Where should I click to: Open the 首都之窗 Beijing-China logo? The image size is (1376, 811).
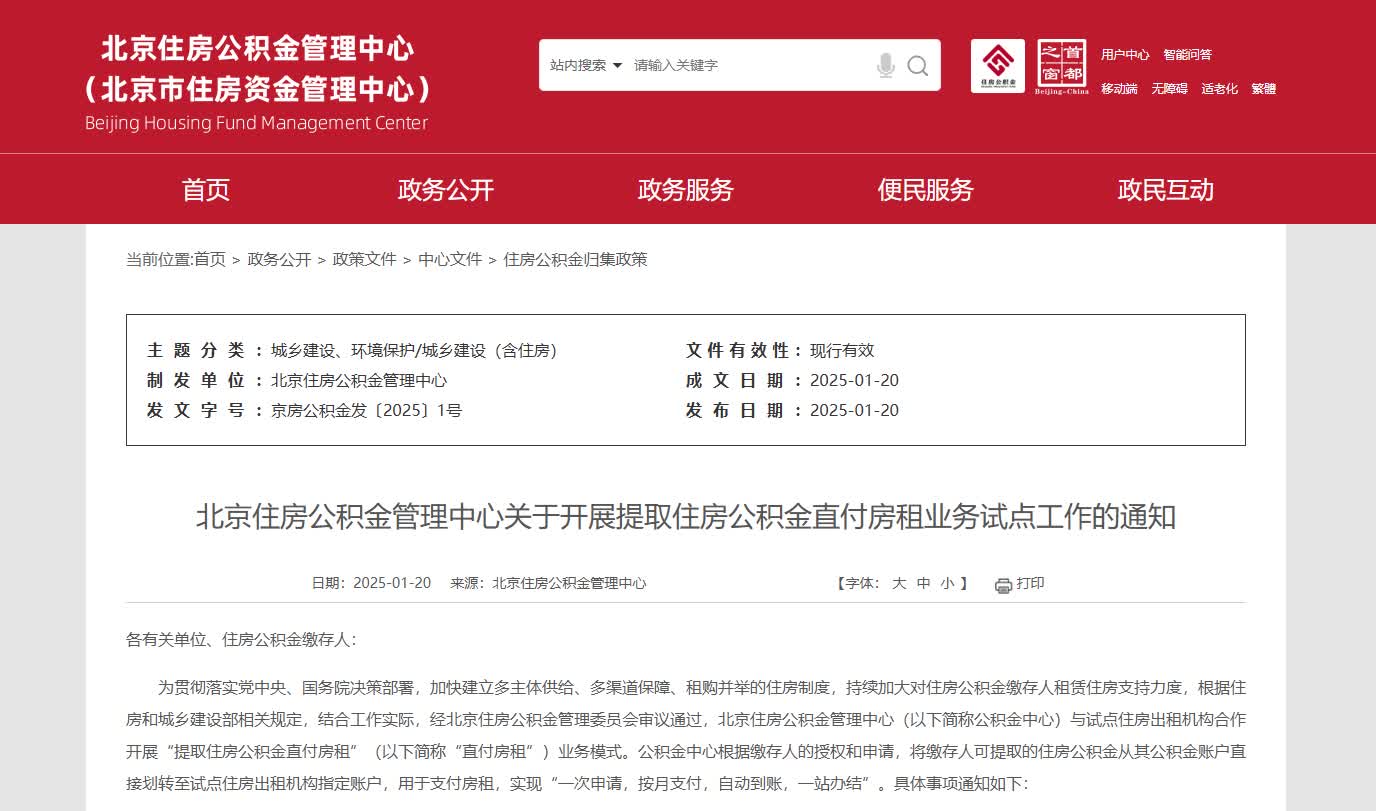[x=1062, y=66]
